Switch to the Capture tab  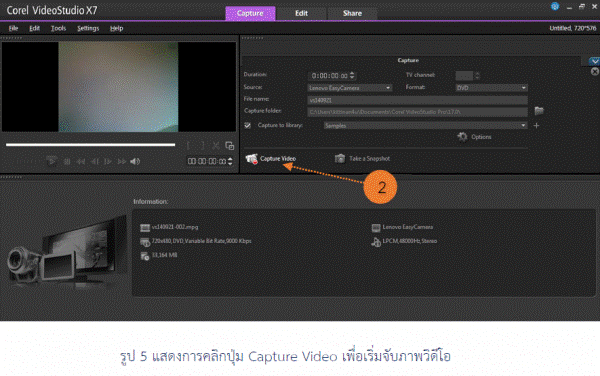pyautogui.click(x=250, y=13)
